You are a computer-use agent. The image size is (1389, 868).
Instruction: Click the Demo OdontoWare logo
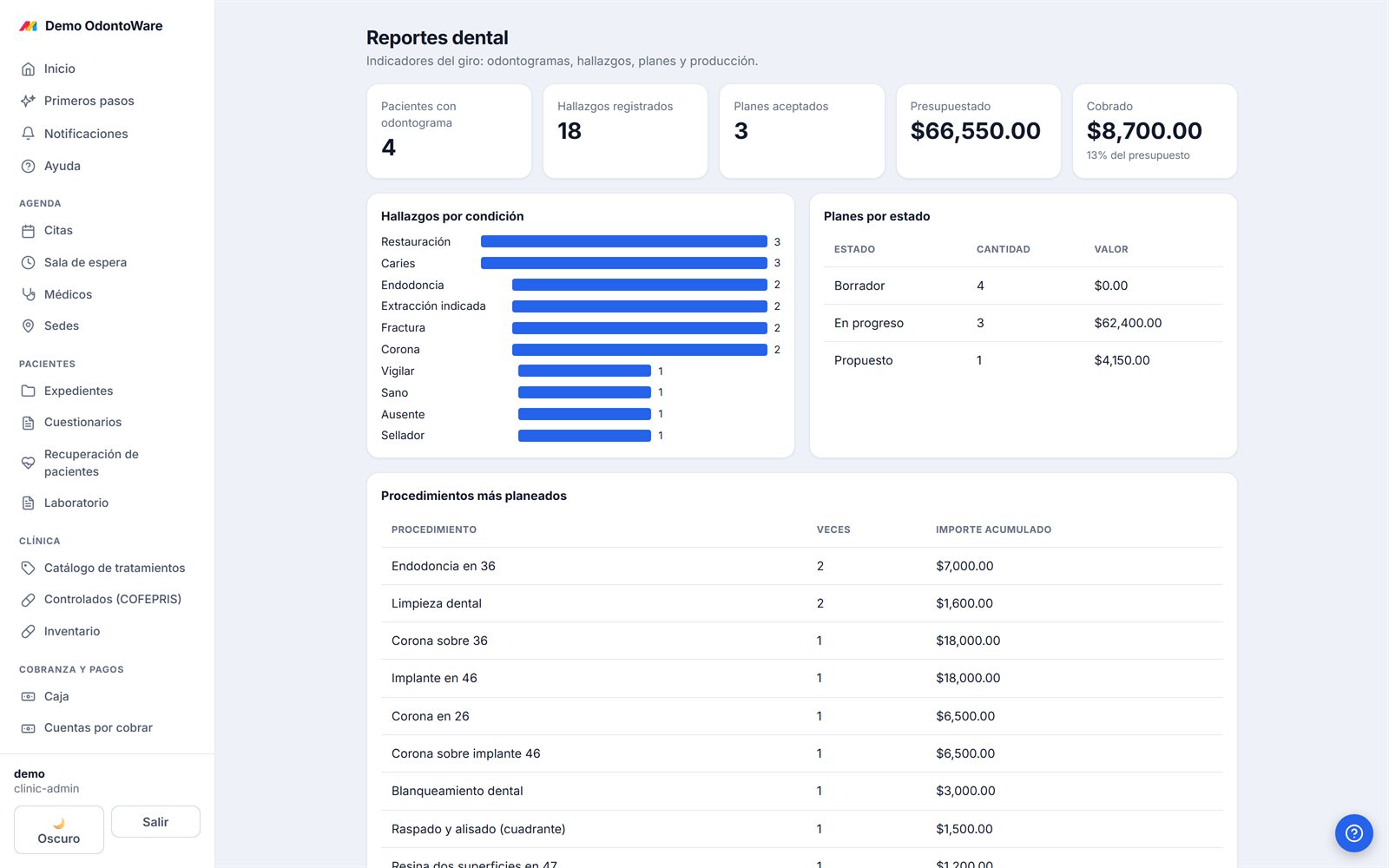click(x=29, y=26)
